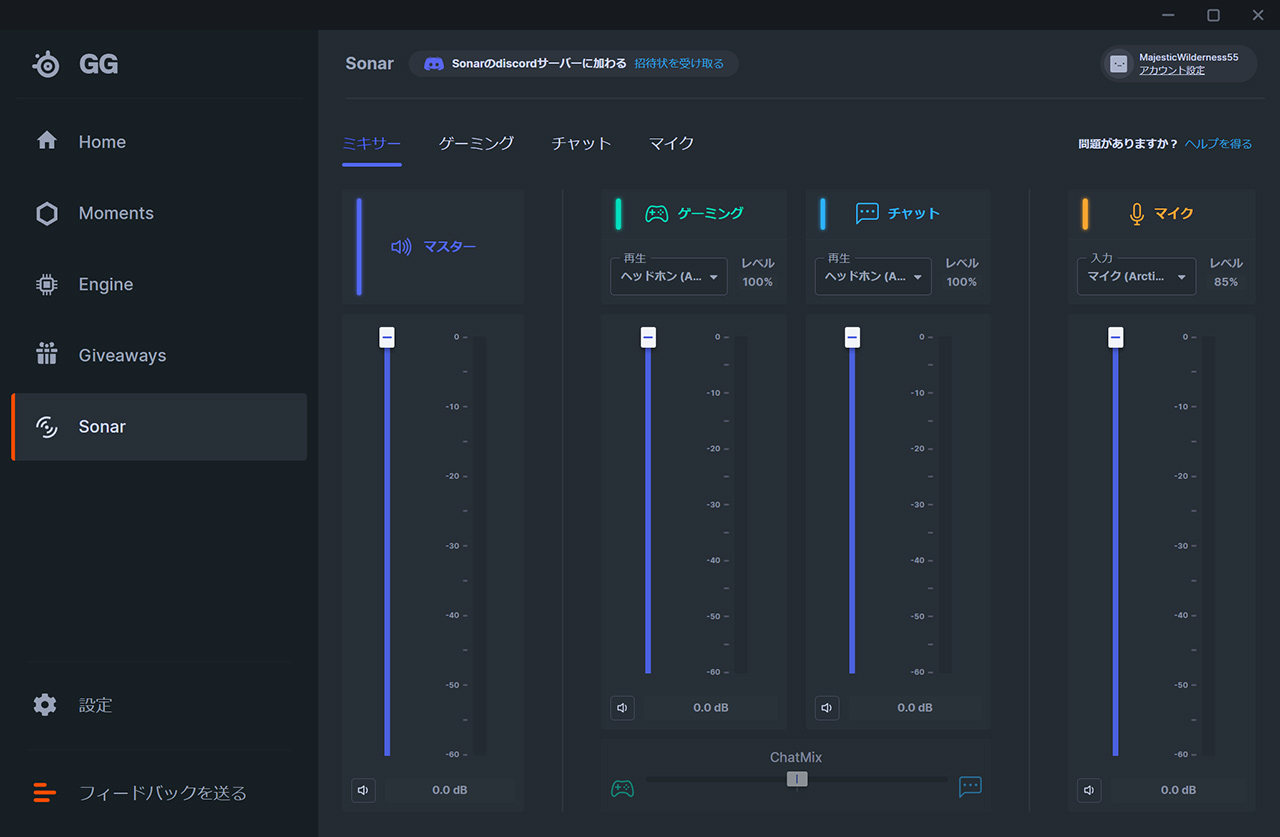Image resolution: width=1280 pixels, height=837 pixels.
Task: Click the ChatMix balance slider handle
Action: tap(797, 779)
